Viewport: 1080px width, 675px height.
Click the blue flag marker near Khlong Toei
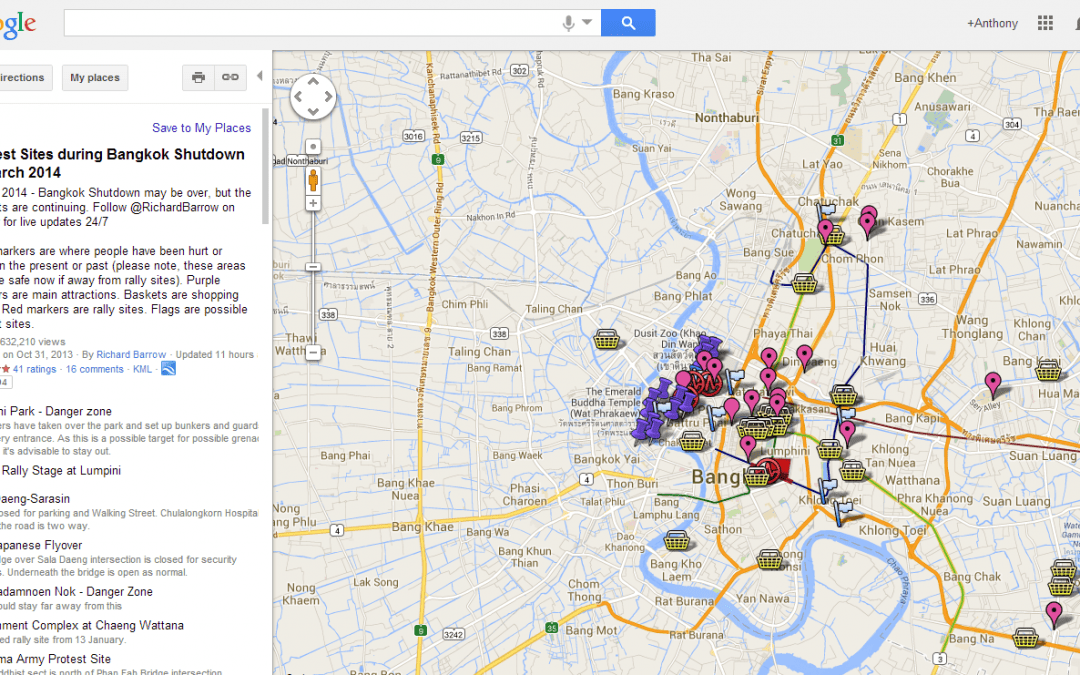point(843,512)
